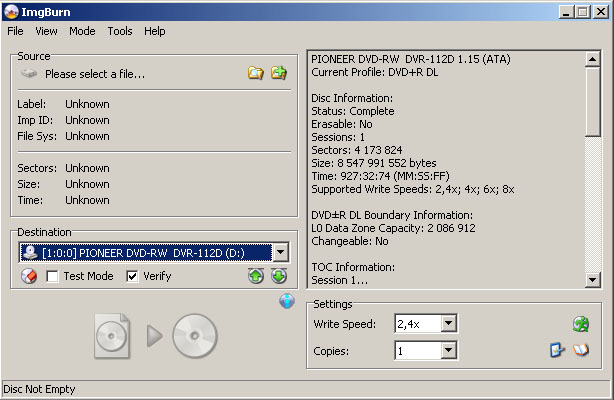Expand the Destination drive dropdown
614x400 pixels.
tap(281, 253)
